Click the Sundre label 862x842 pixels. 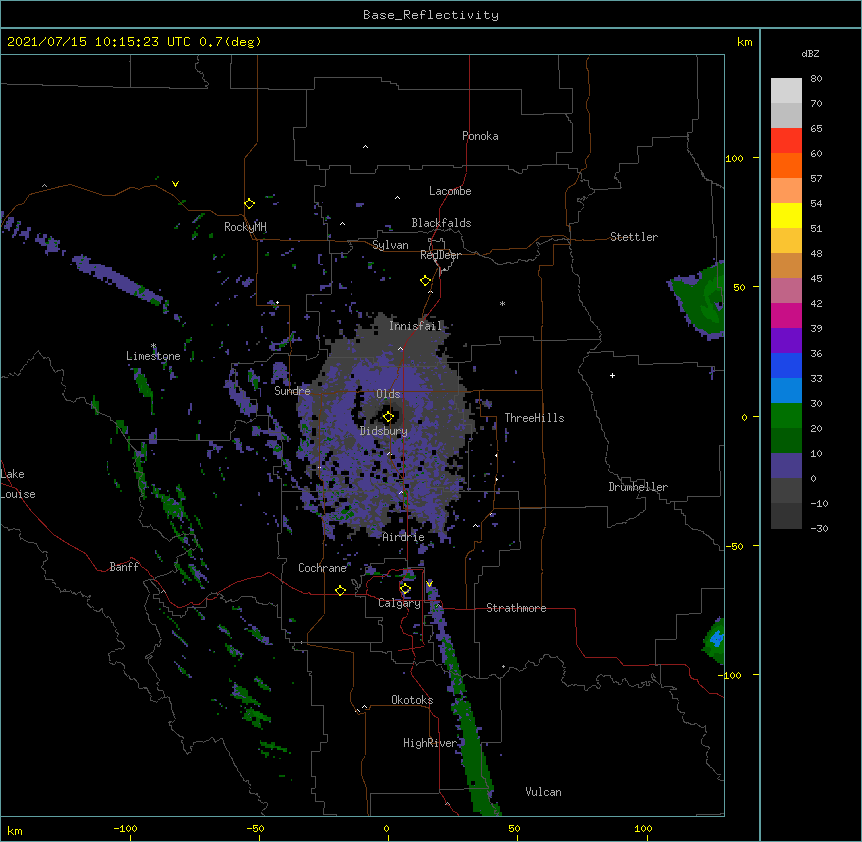[x=292, y=391]
